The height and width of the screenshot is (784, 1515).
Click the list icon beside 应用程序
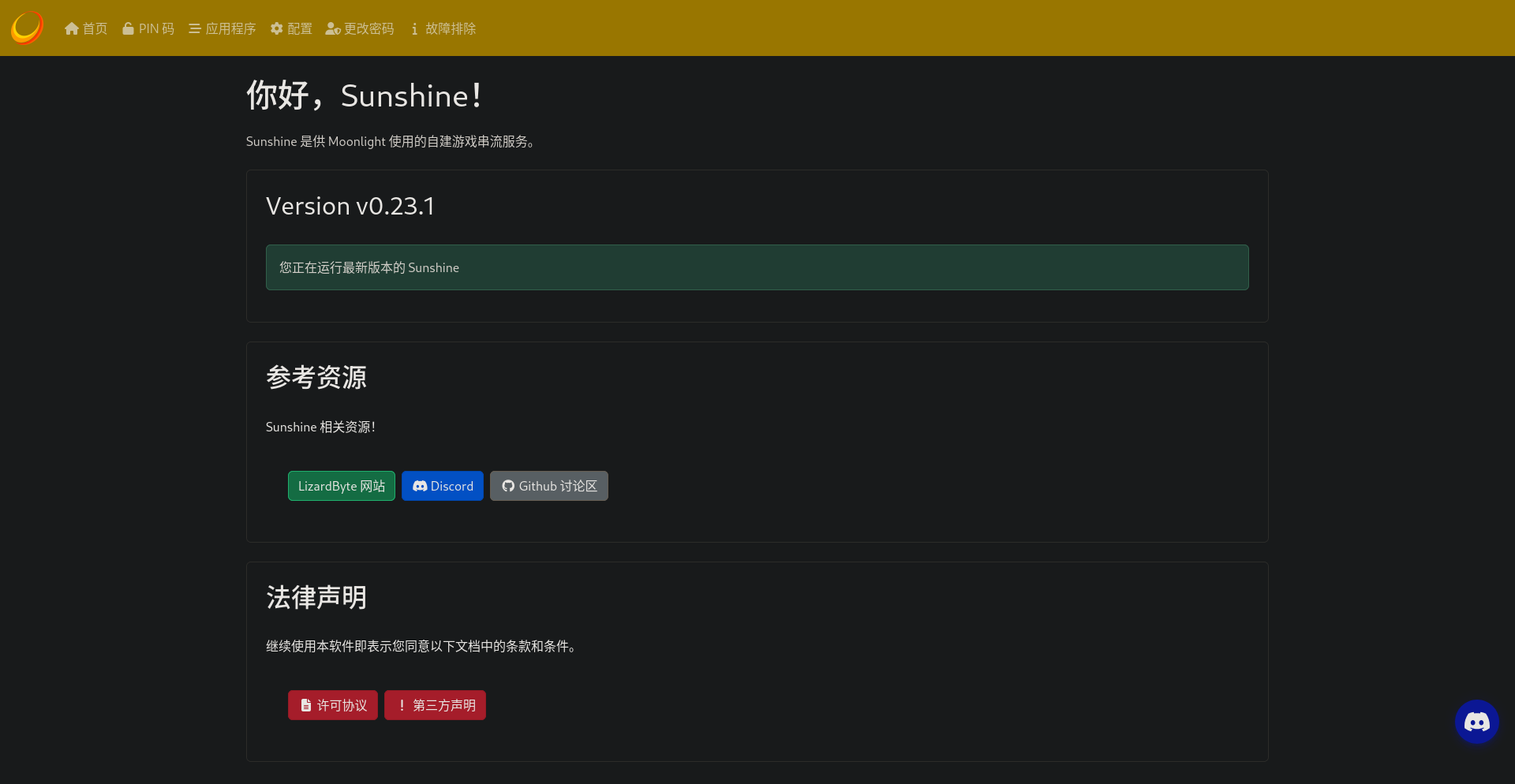tap(195, 28)
